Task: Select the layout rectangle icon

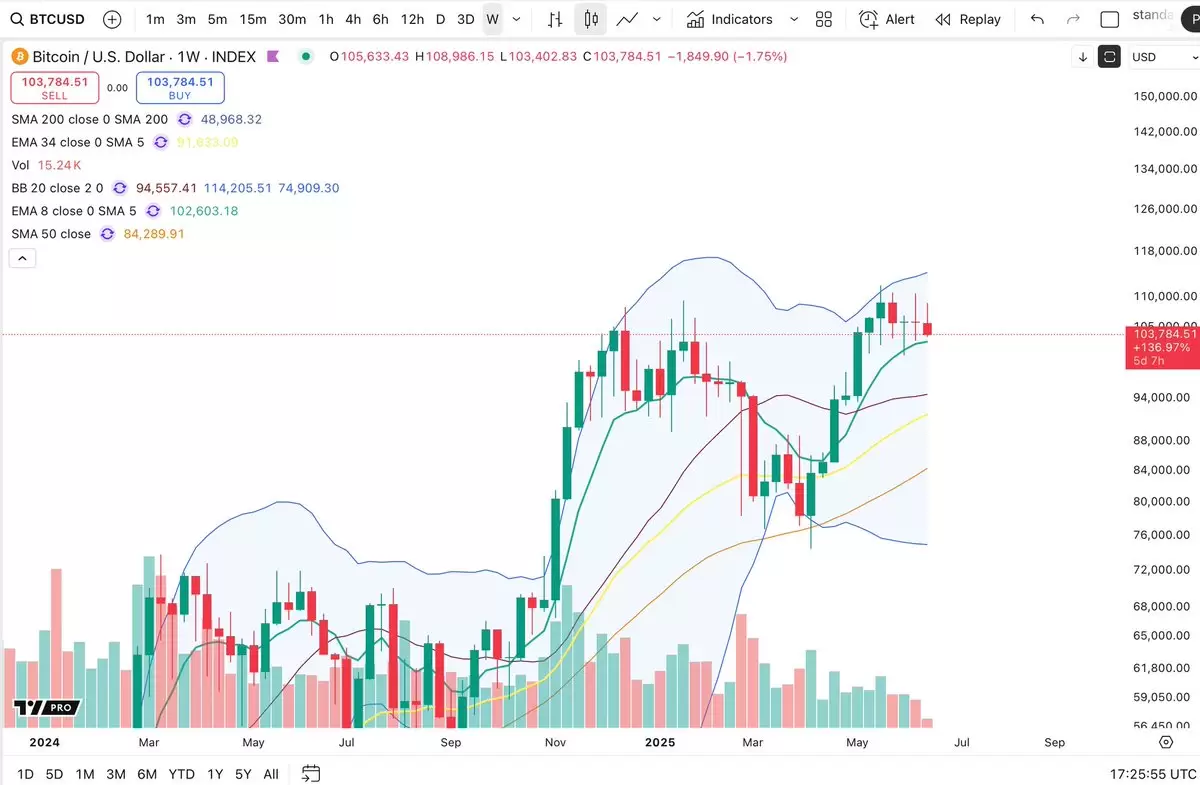Action: click(1109, 19)
